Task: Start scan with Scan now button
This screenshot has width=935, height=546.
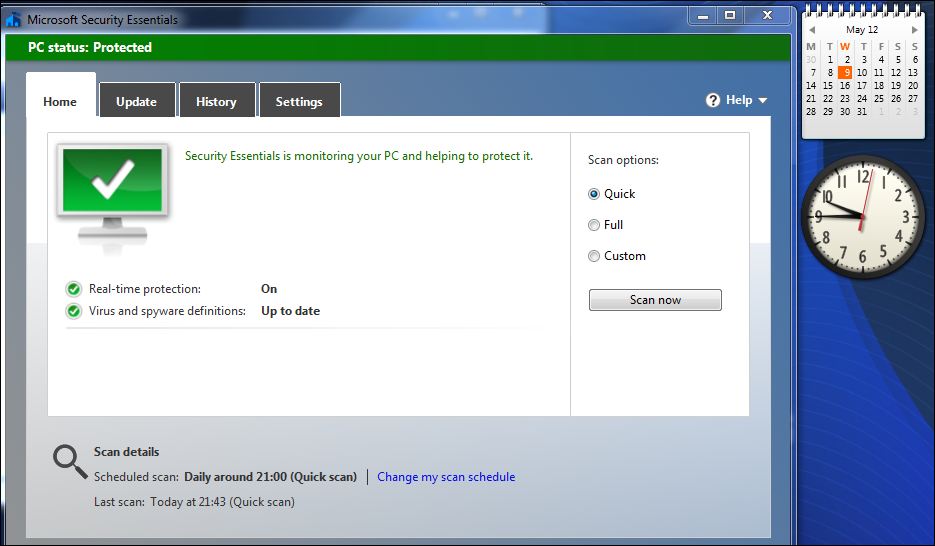Action: (x=655, y=300)
